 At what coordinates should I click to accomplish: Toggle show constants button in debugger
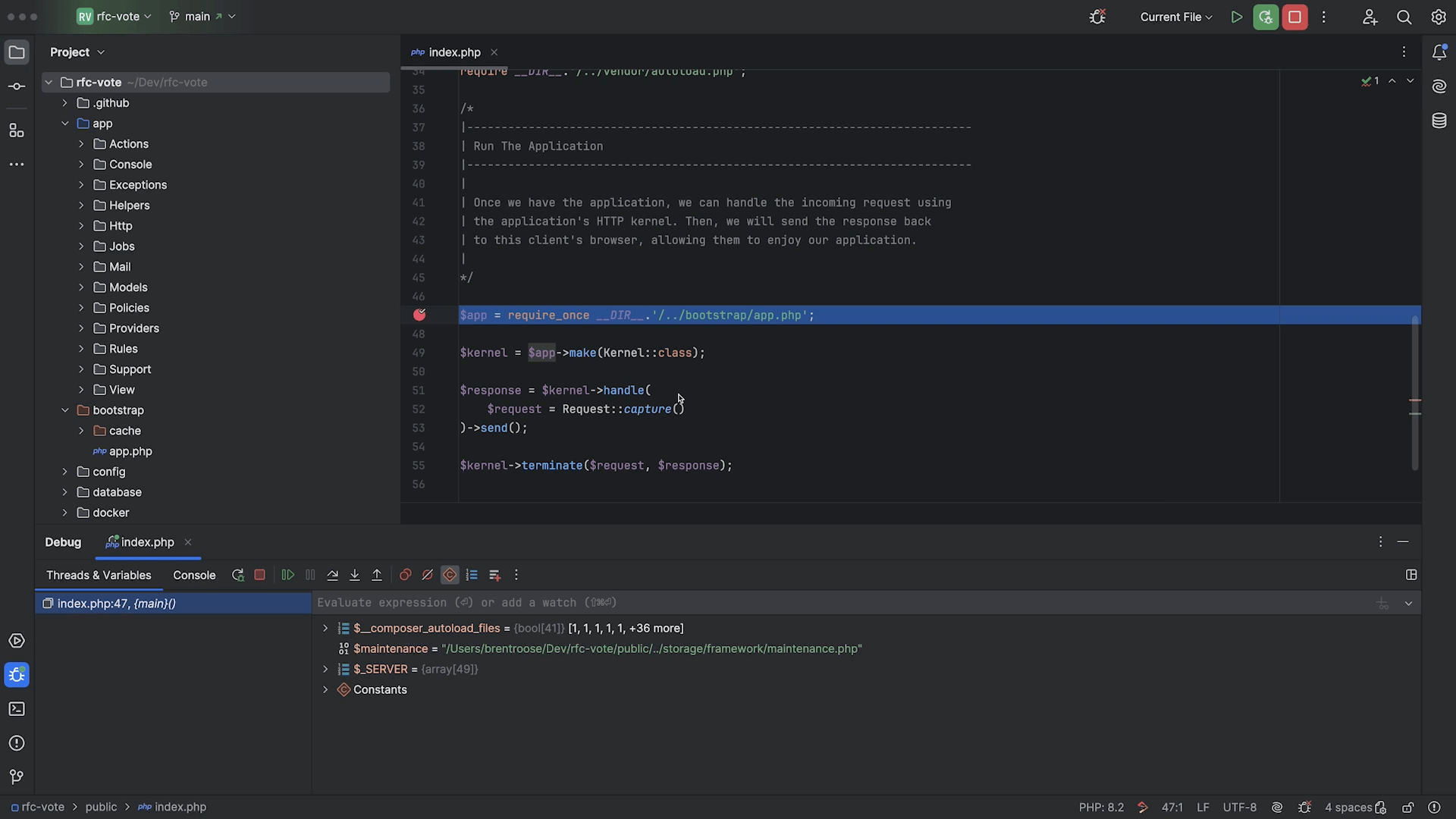(450, 576)
